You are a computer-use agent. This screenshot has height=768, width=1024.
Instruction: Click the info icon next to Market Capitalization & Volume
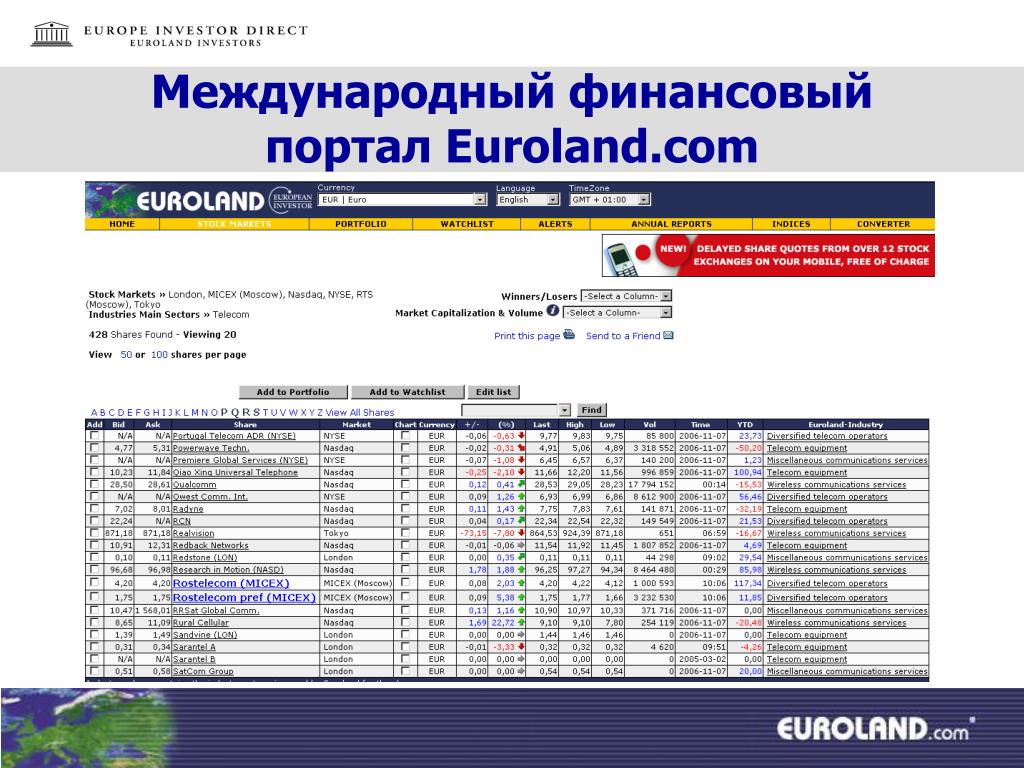click(552, 311)
